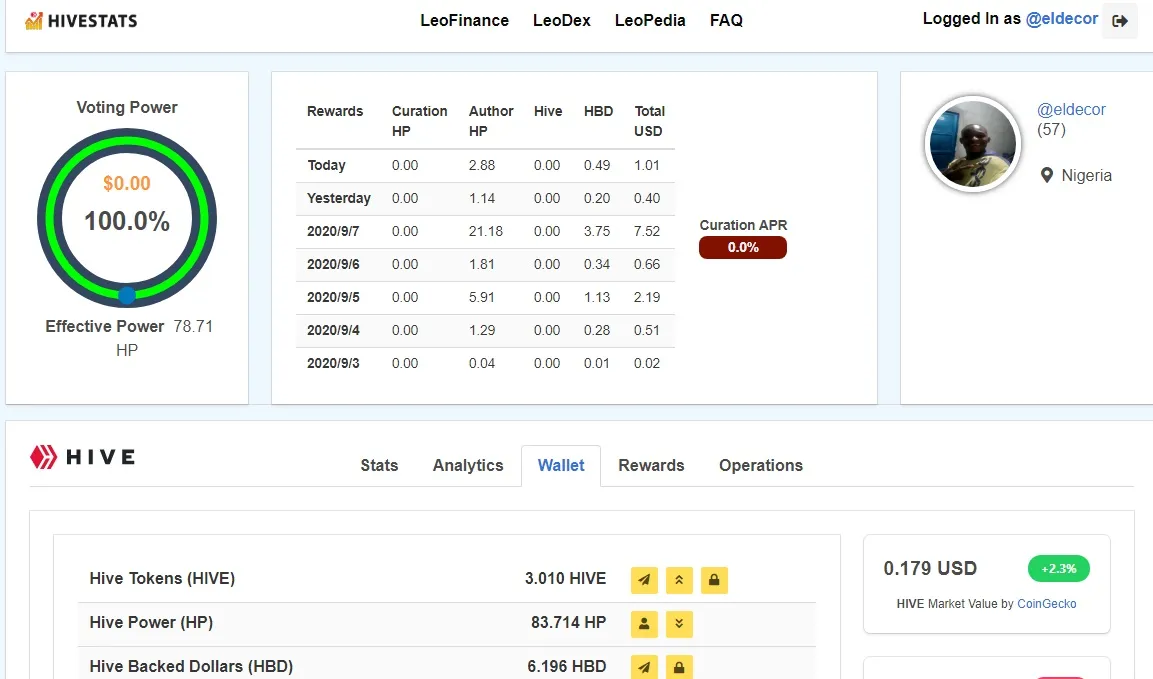
Task: Open the FAQ nav link
Action: click(x=727, y=21)
